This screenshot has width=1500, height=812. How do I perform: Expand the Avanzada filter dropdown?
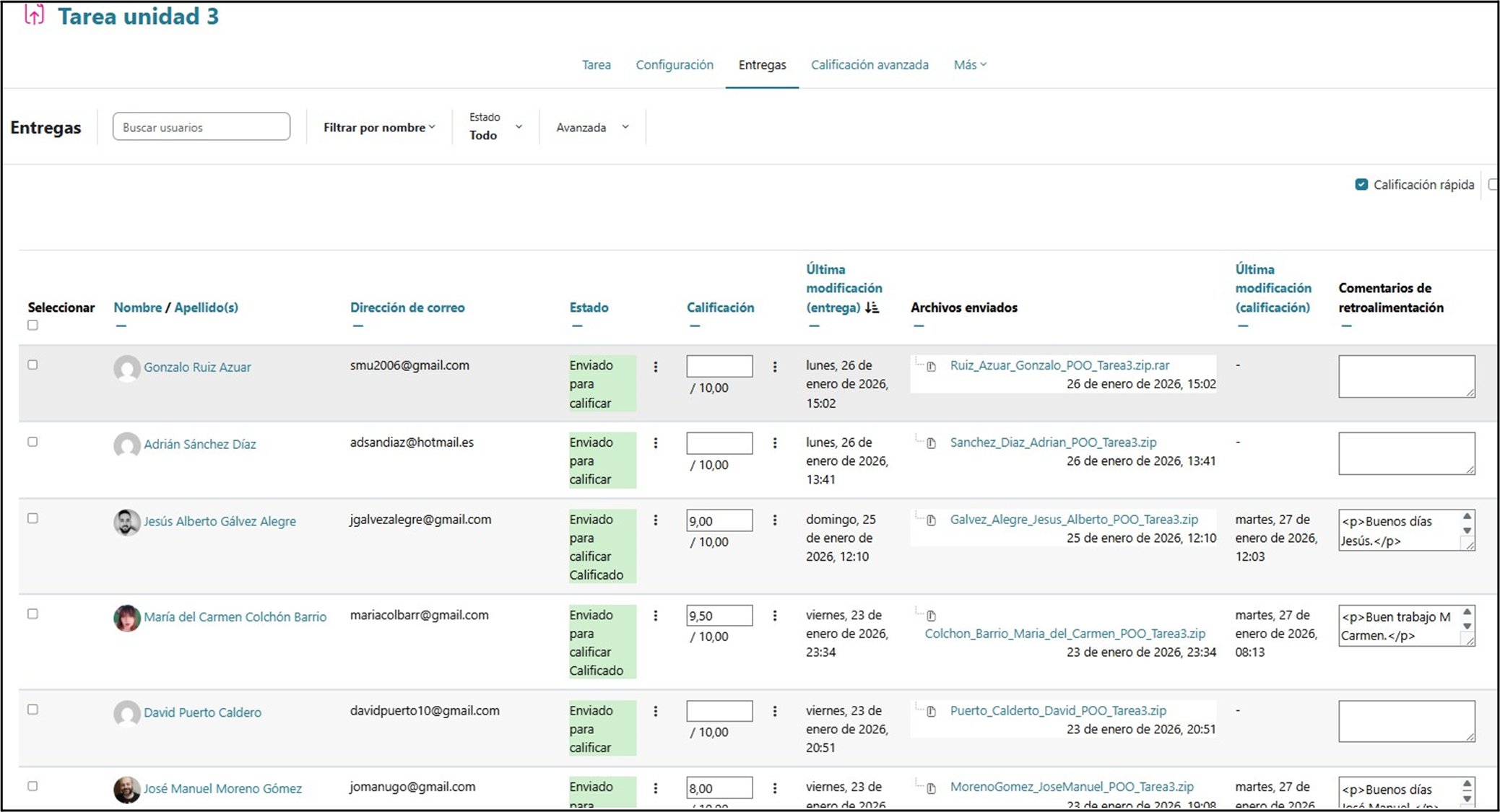[x=592, y=128]
